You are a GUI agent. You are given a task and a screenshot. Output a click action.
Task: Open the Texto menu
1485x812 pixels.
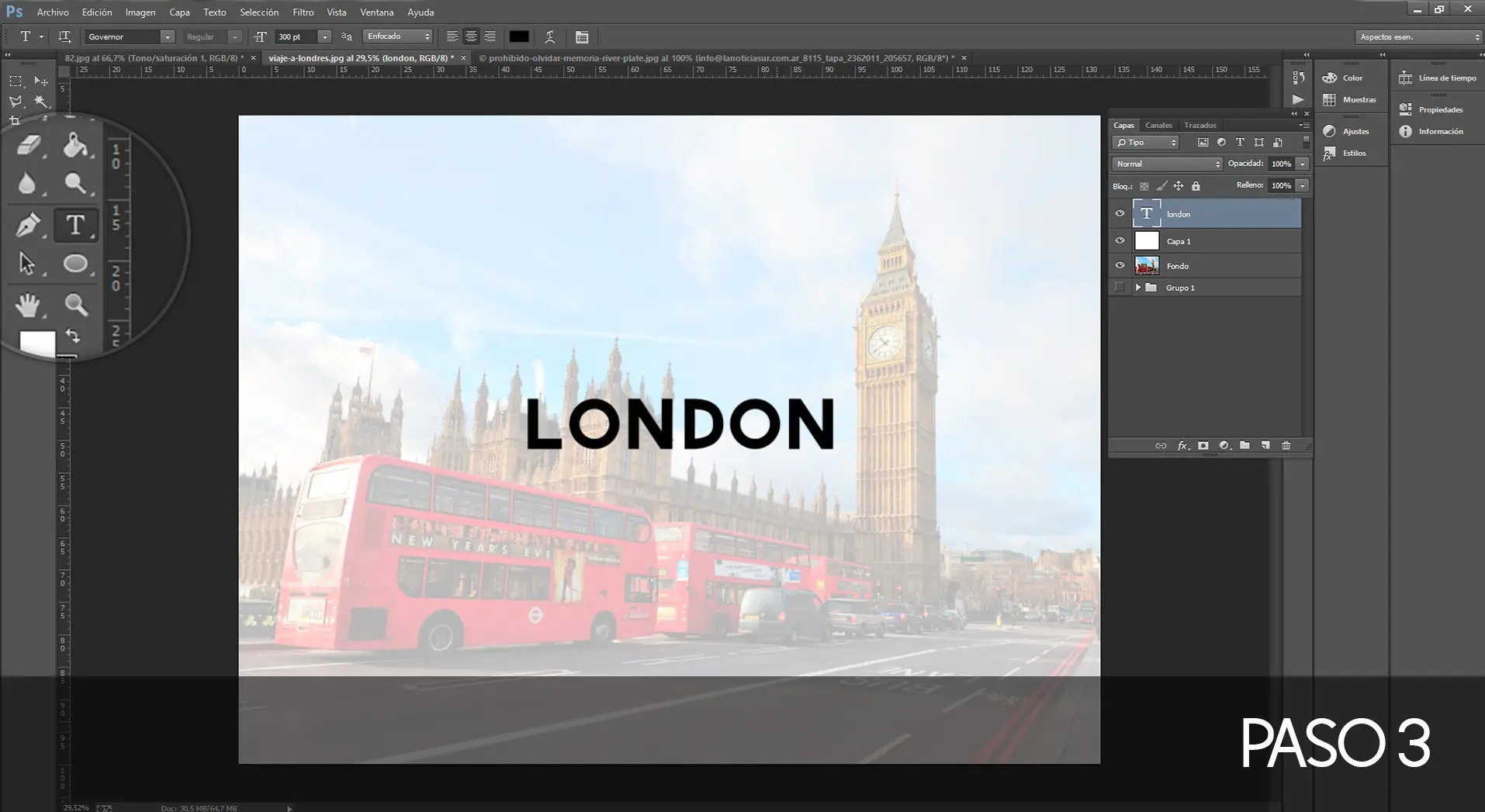[215, 12]
